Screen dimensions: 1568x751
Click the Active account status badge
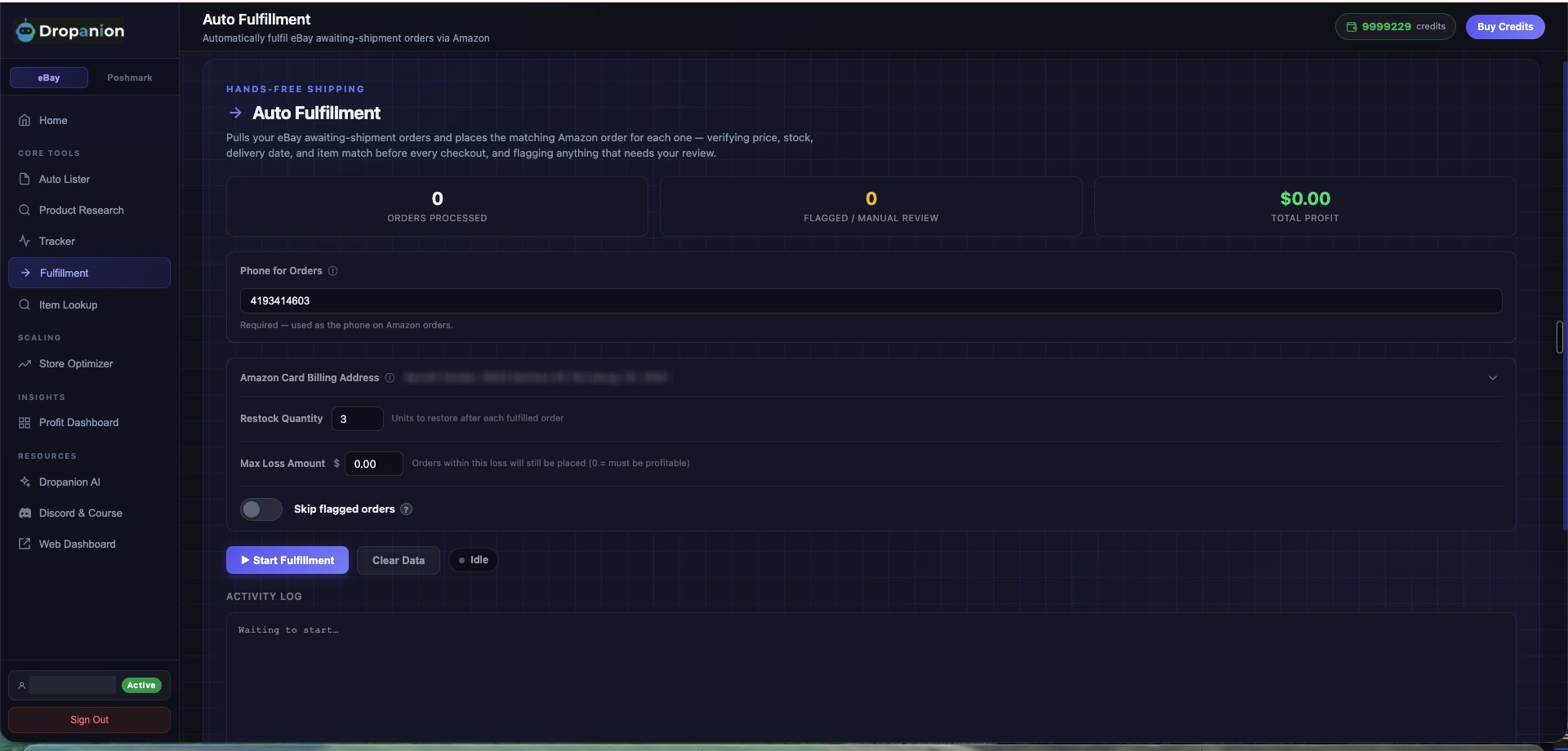(141, 686)
